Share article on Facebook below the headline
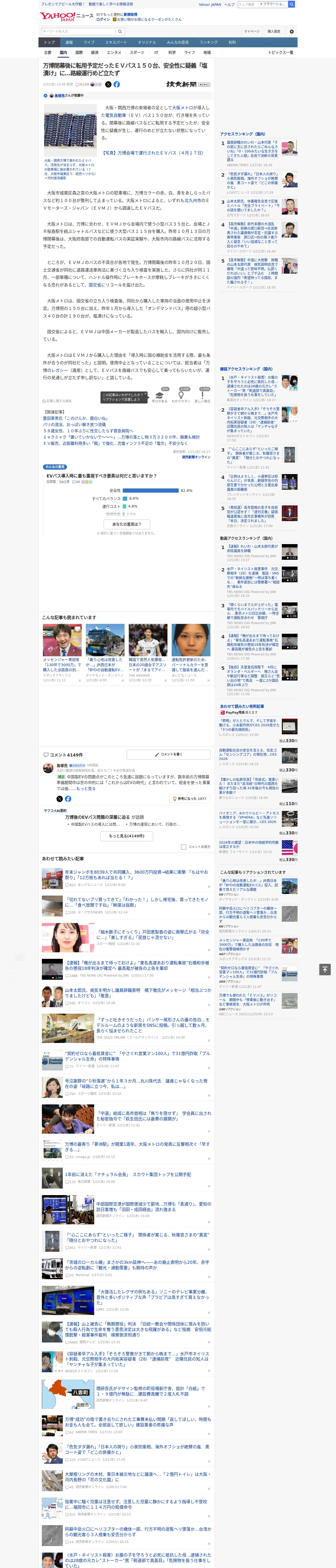Viewport: 336px width, 1568px height. click(116, 85)
